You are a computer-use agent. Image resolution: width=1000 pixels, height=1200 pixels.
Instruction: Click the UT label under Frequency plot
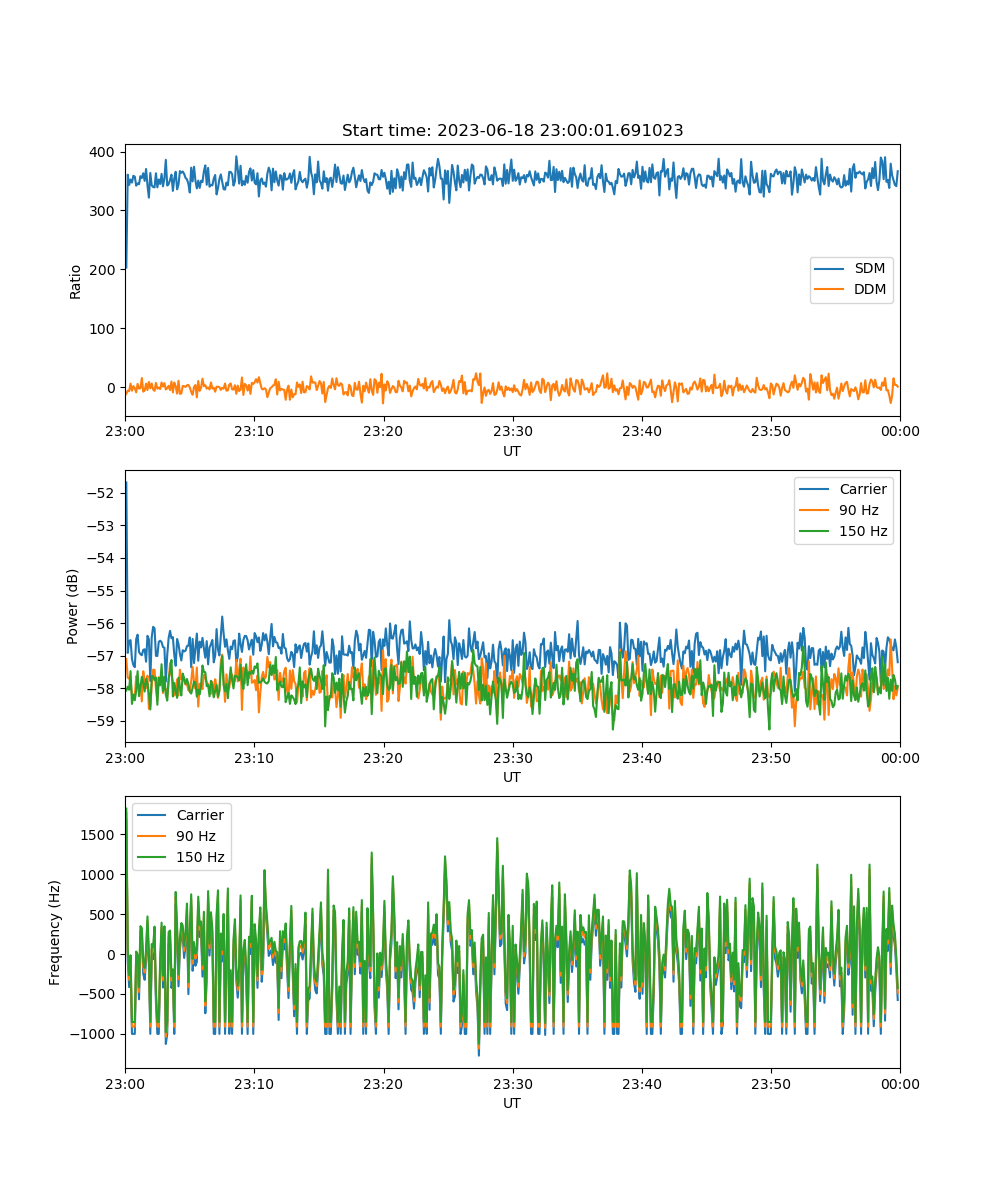512,1103
